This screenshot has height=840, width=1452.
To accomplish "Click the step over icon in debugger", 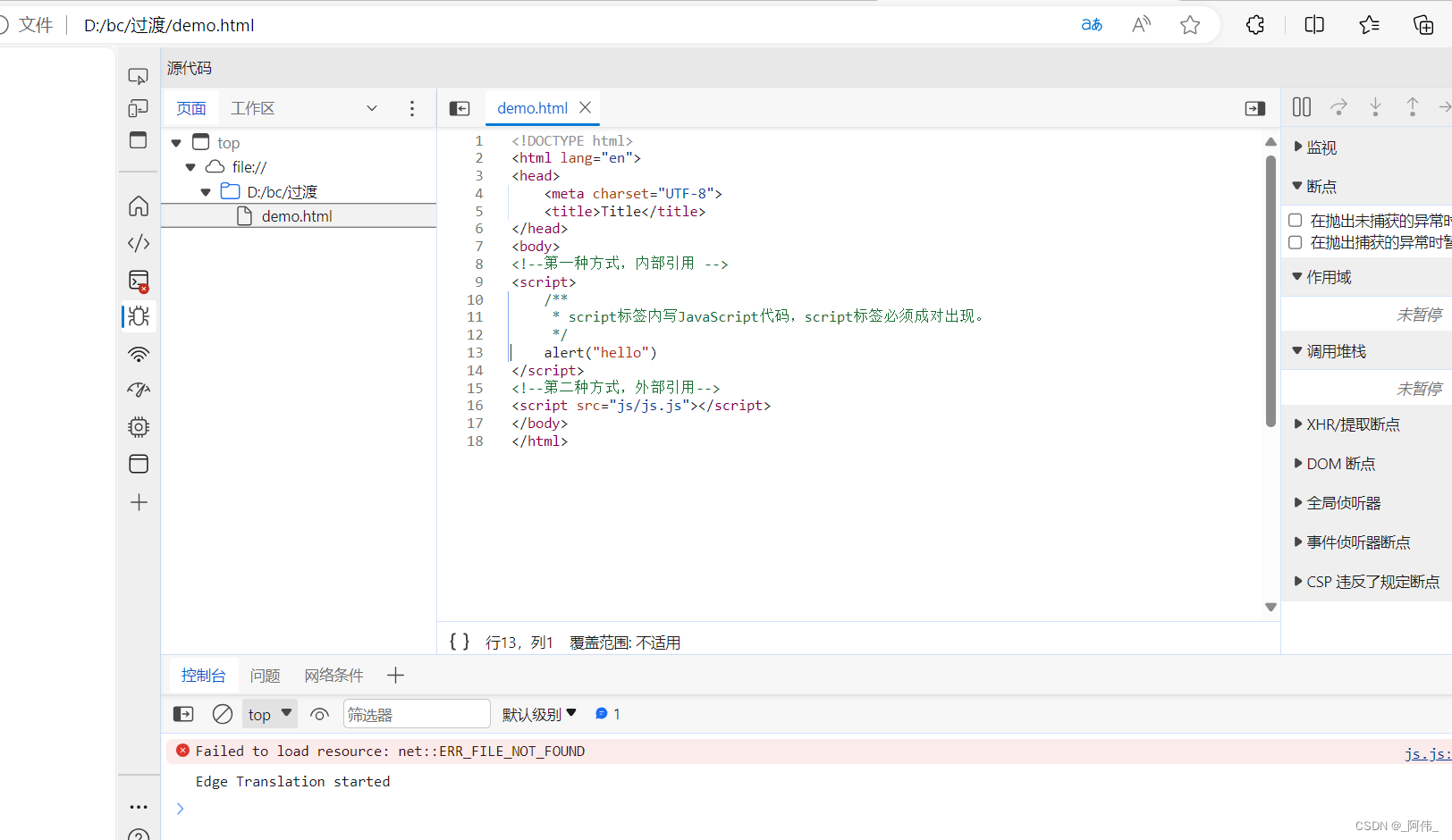I will point(1338,107).
